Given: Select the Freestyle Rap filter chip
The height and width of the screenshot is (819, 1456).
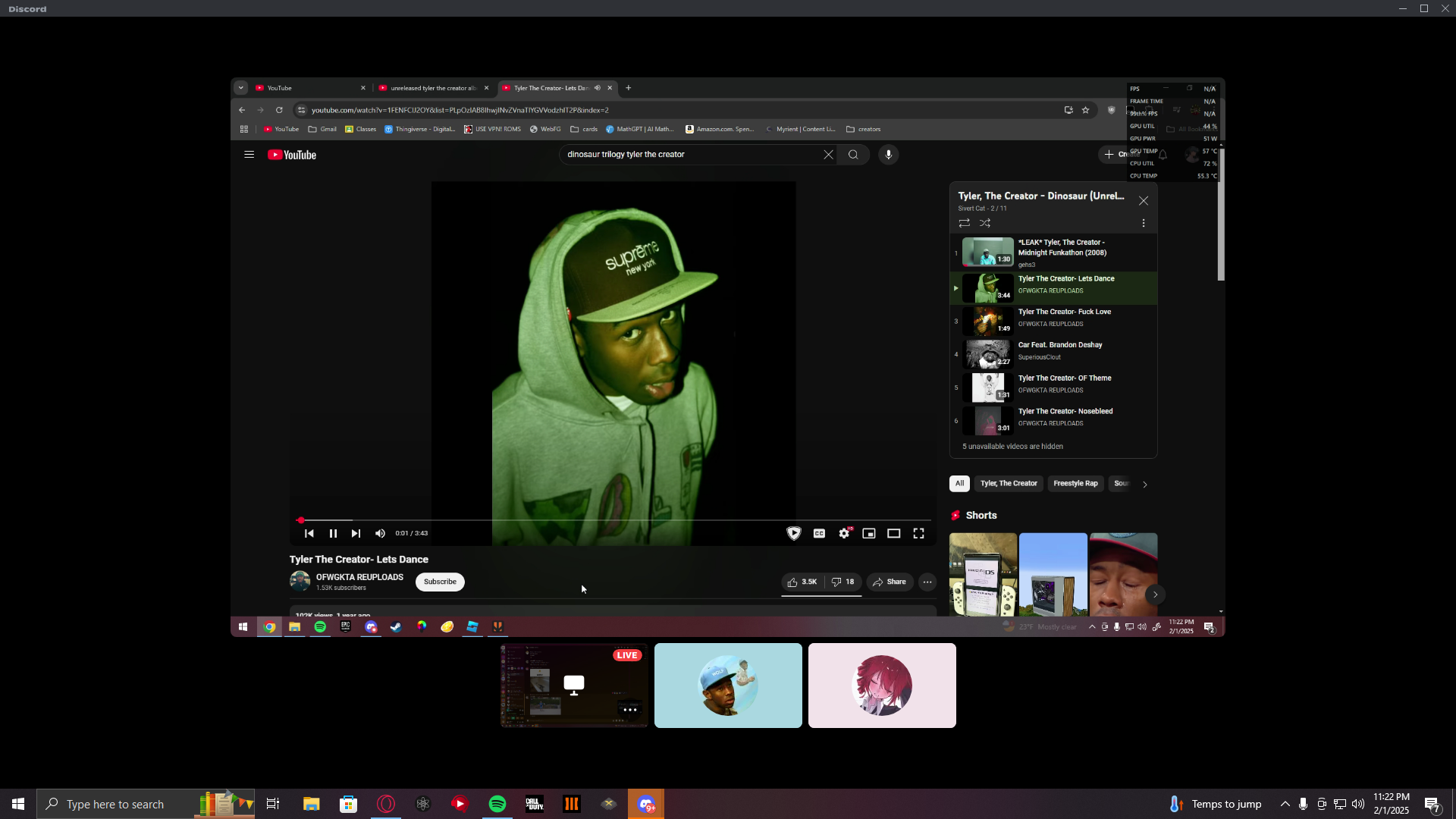Looking at the screenshot, I should pos(1075,484).
